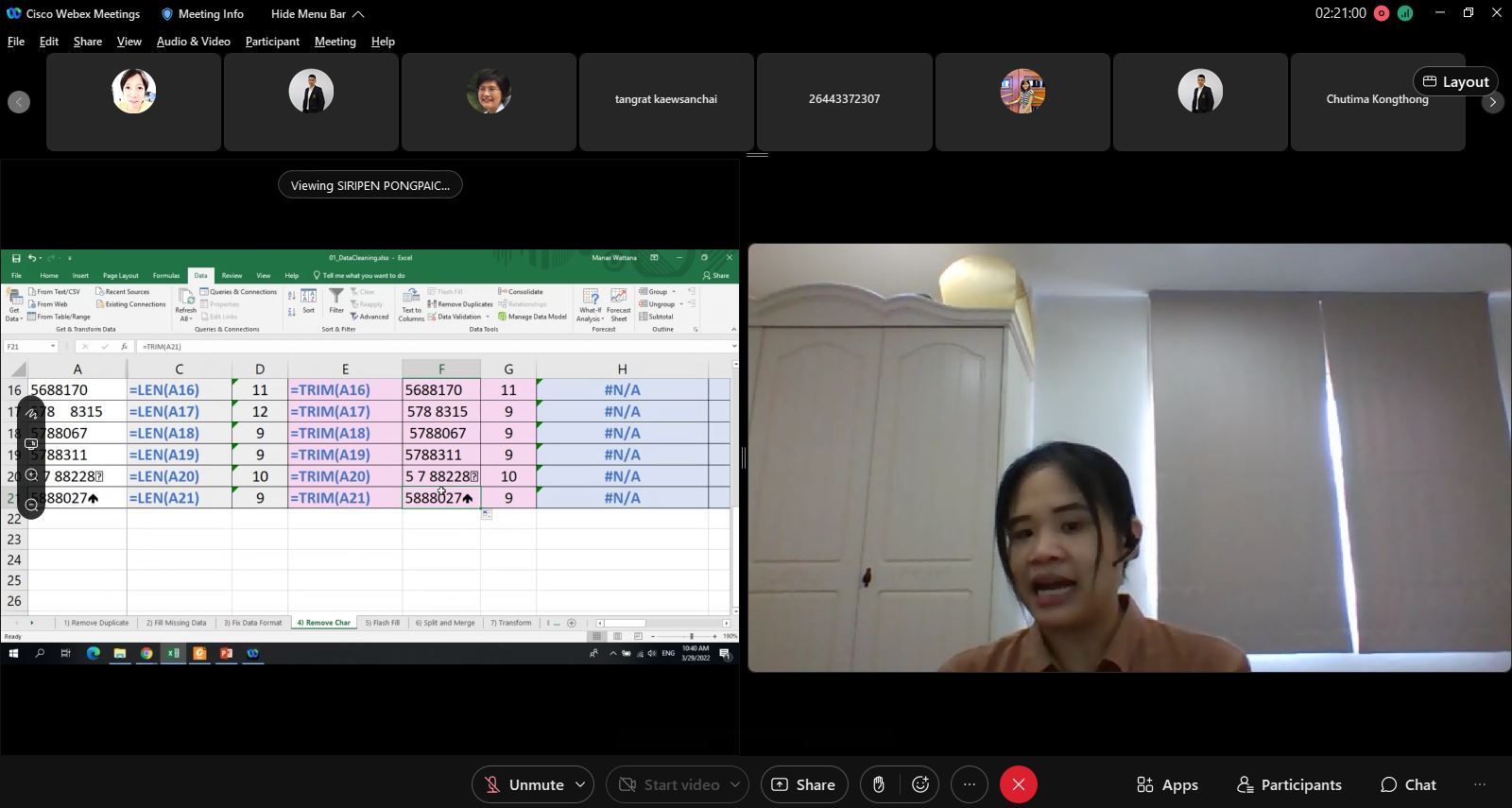
Task: Collapse the menu bar via Hide Menu Bar
Action: [x=318, y=13]
